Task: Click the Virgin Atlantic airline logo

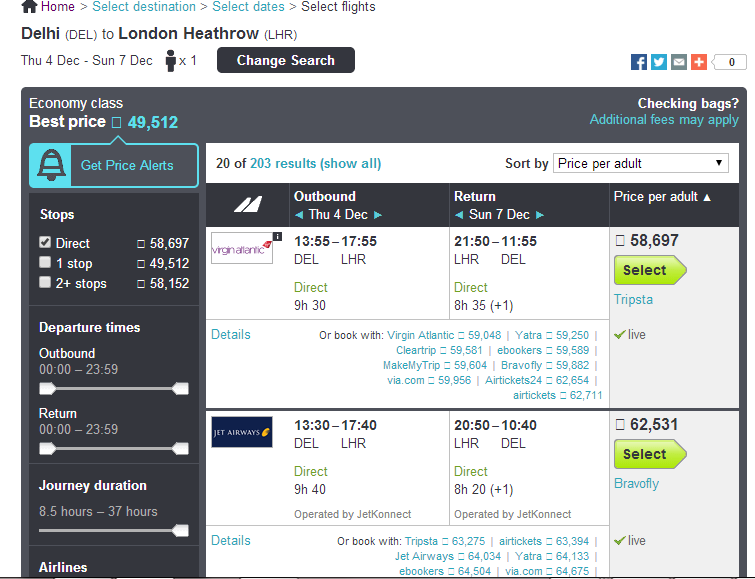Action: [242, 248]
